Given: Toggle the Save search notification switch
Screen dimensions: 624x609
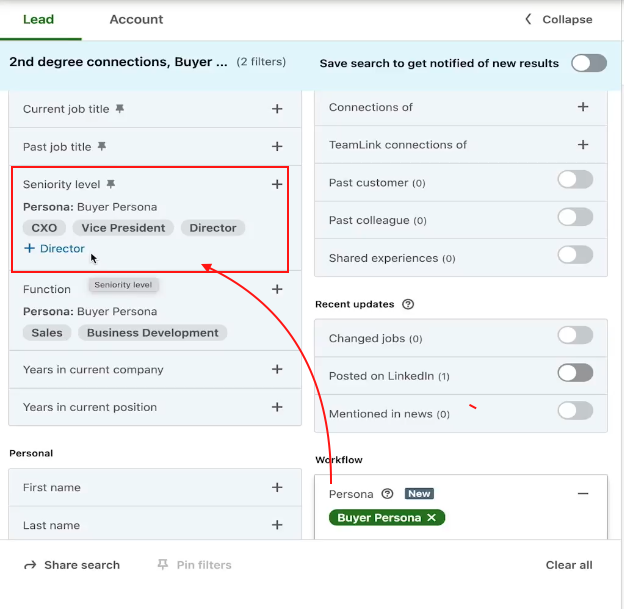Looking at the screenshot, I should click(588, 63).
